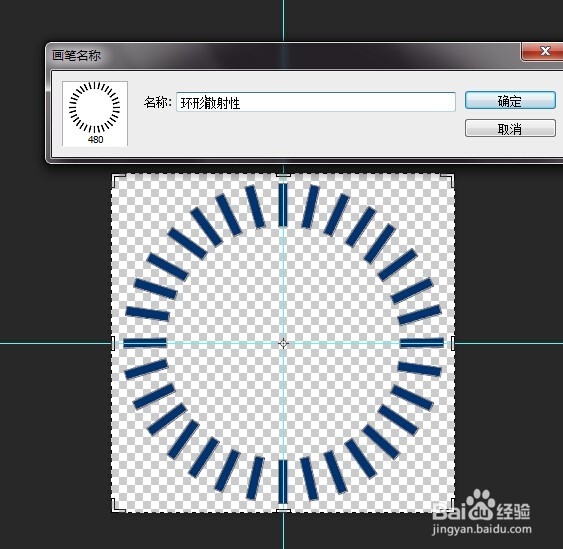Click the top-middle transform handle of selection
Image resolution: width=563 pixels, height=549 pixels.
[283, 175]
